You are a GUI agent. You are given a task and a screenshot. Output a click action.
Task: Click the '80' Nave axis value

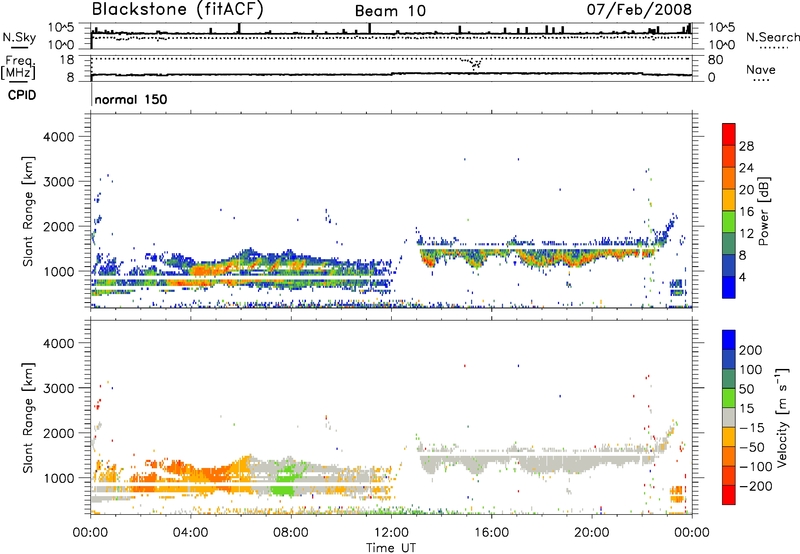715,60
